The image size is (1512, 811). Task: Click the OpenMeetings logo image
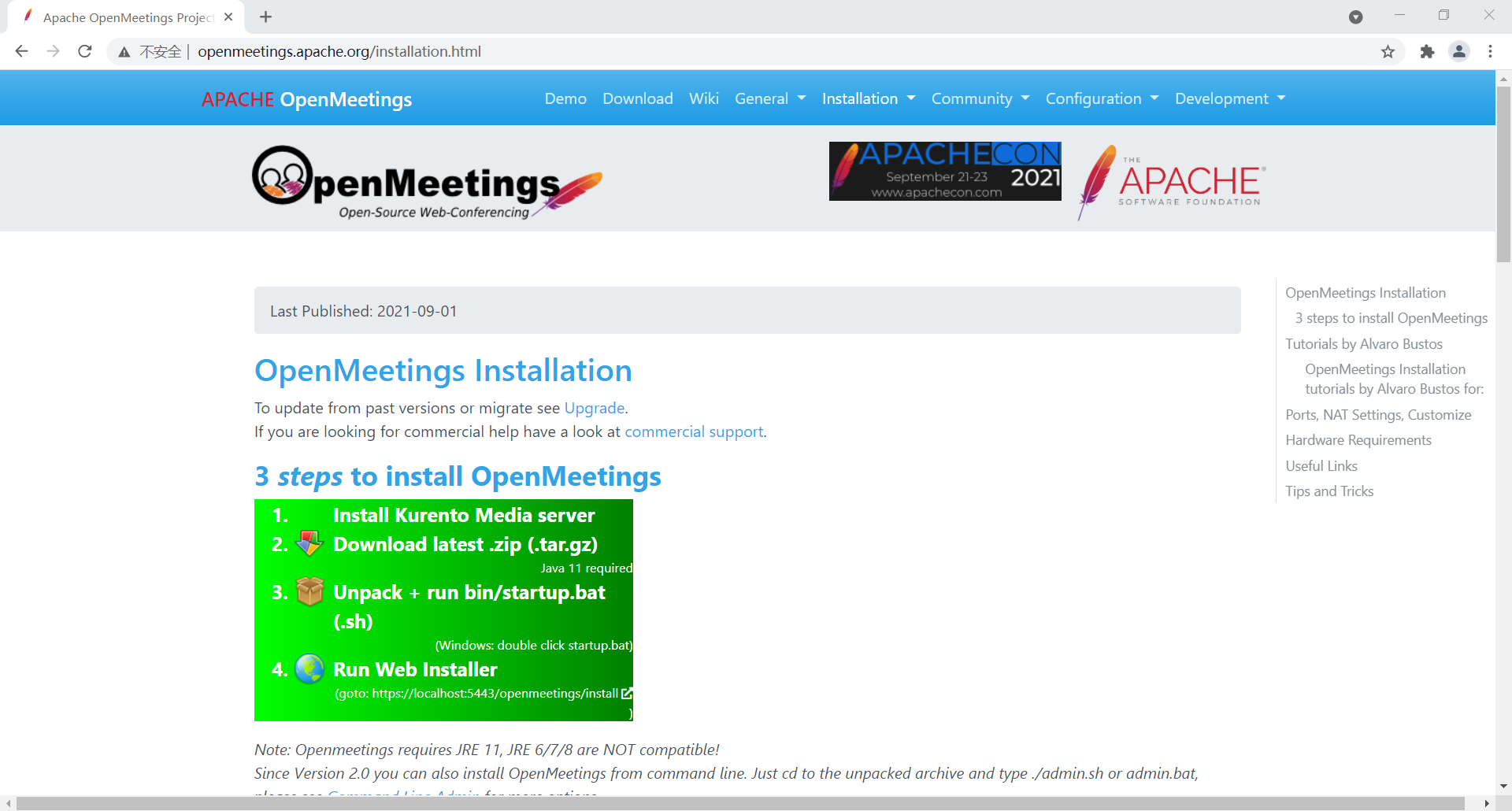tap(427, 182)
